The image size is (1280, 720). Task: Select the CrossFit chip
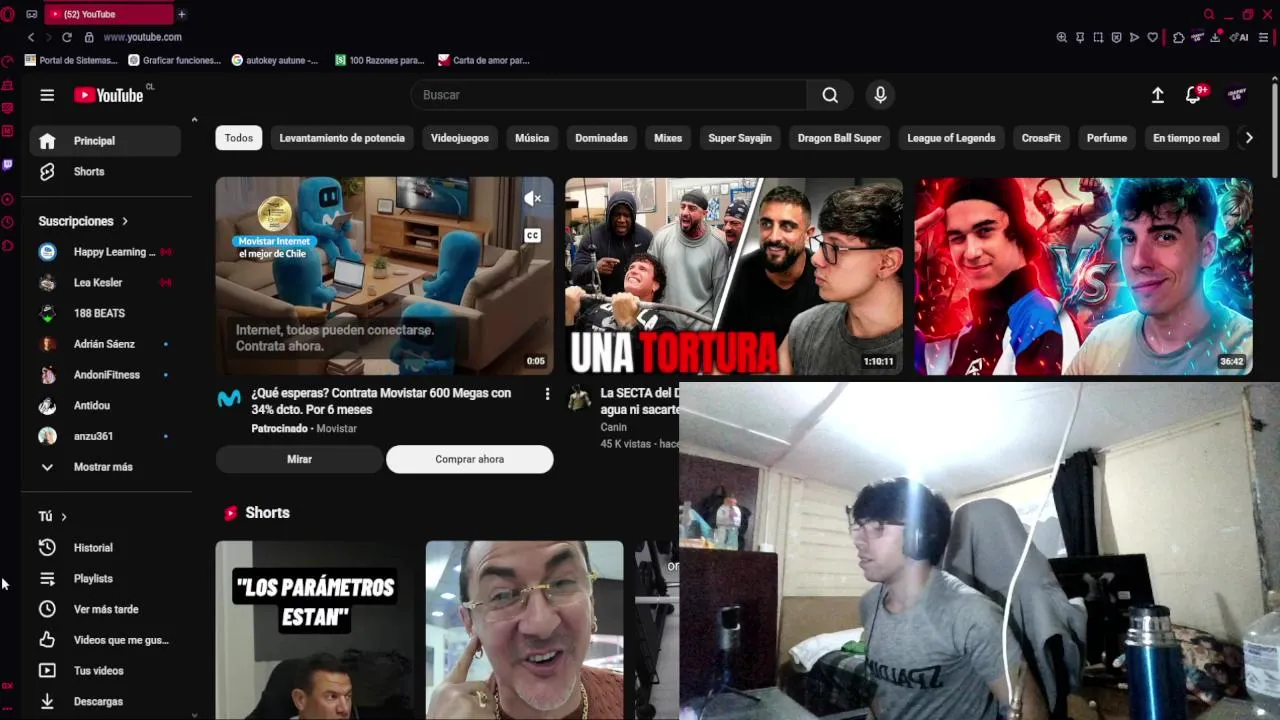pos(1041,138)
